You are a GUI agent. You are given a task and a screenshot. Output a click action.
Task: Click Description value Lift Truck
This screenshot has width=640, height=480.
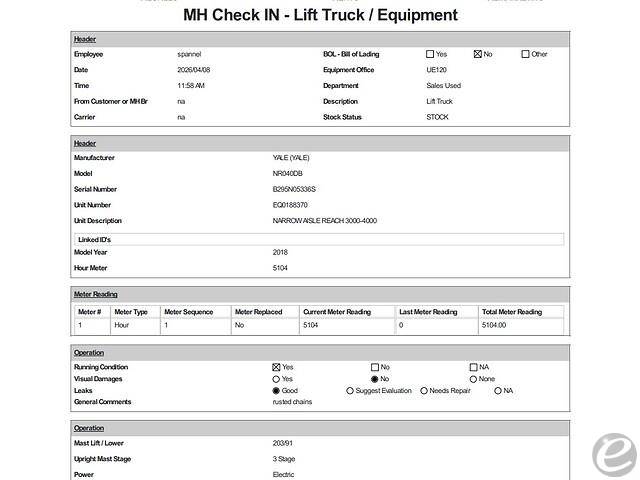pos(440,101)
